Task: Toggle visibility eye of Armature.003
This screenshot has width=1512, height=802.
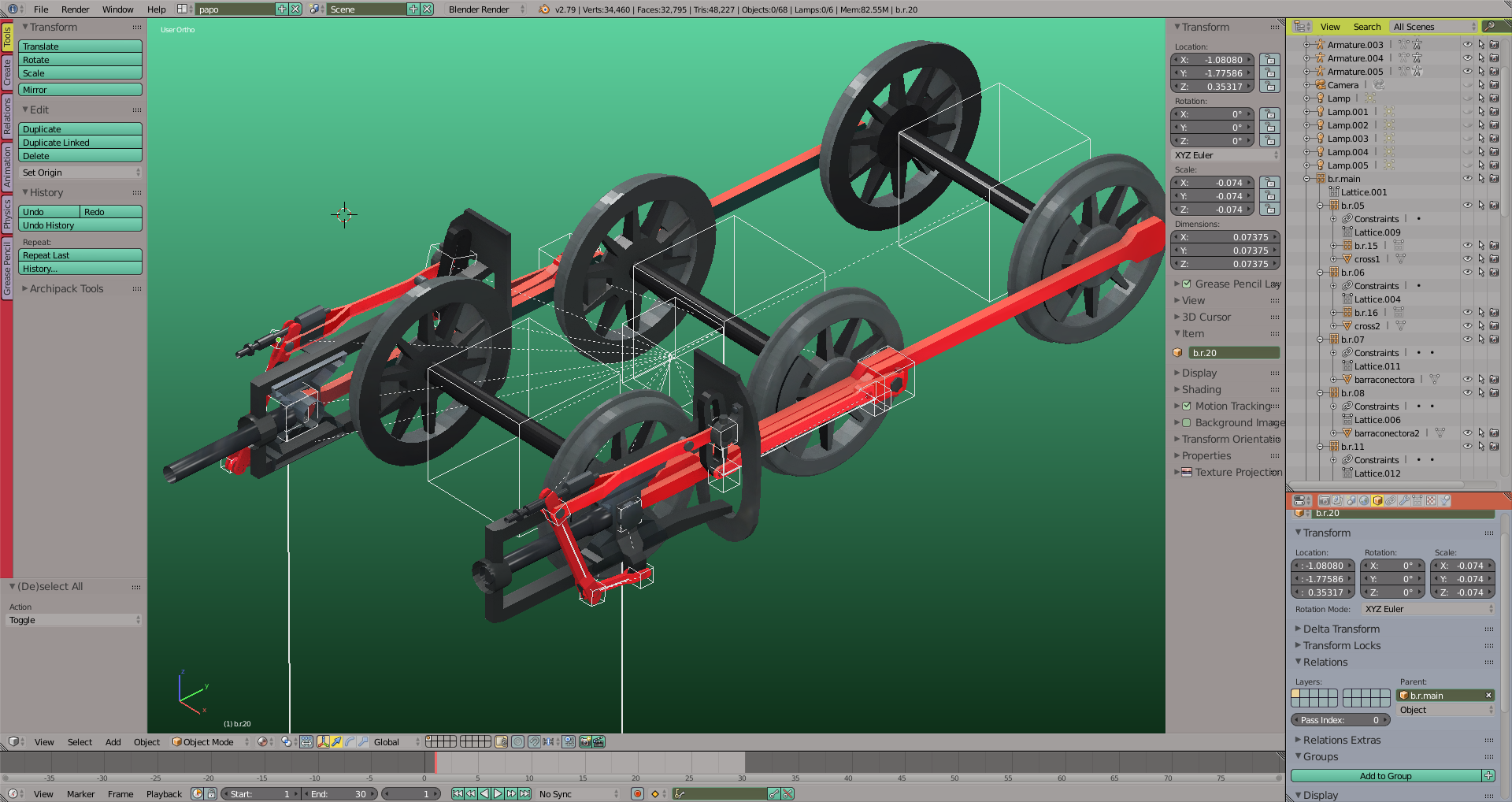Action: point(1468,45)
